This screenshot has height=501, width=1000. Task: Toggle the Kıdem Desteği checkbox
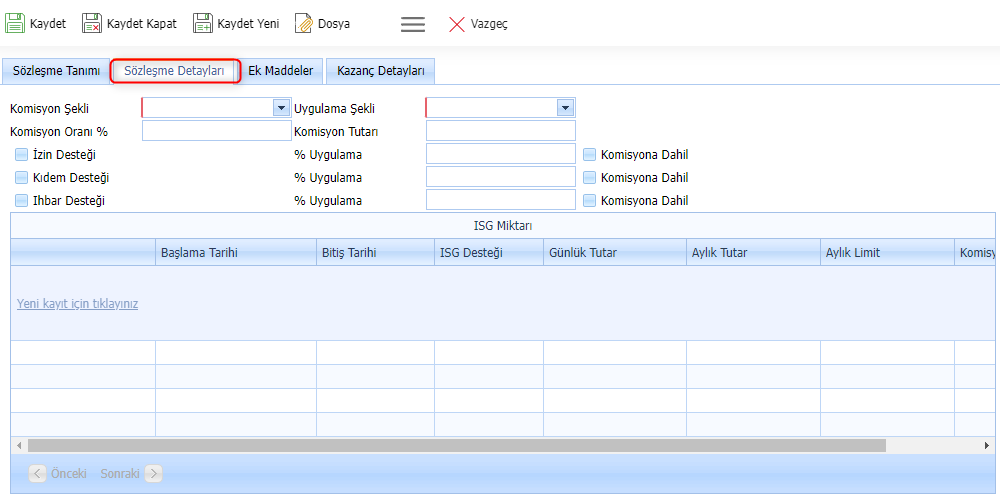[22, 178]
